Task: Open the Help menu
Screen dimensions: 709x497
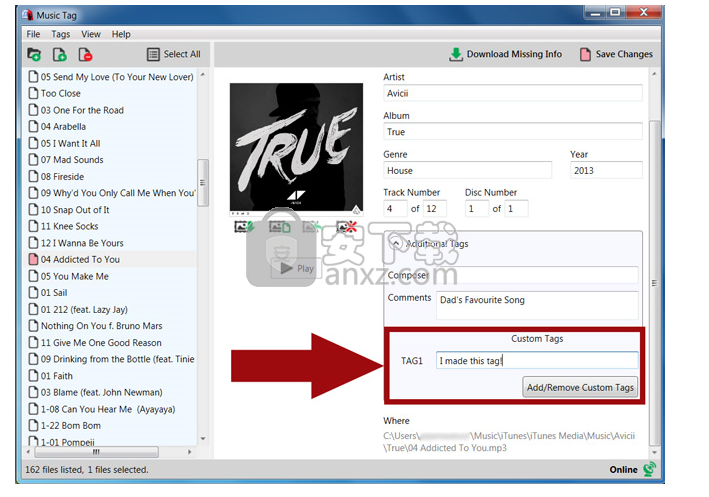Action: click(x=121, y=34)
